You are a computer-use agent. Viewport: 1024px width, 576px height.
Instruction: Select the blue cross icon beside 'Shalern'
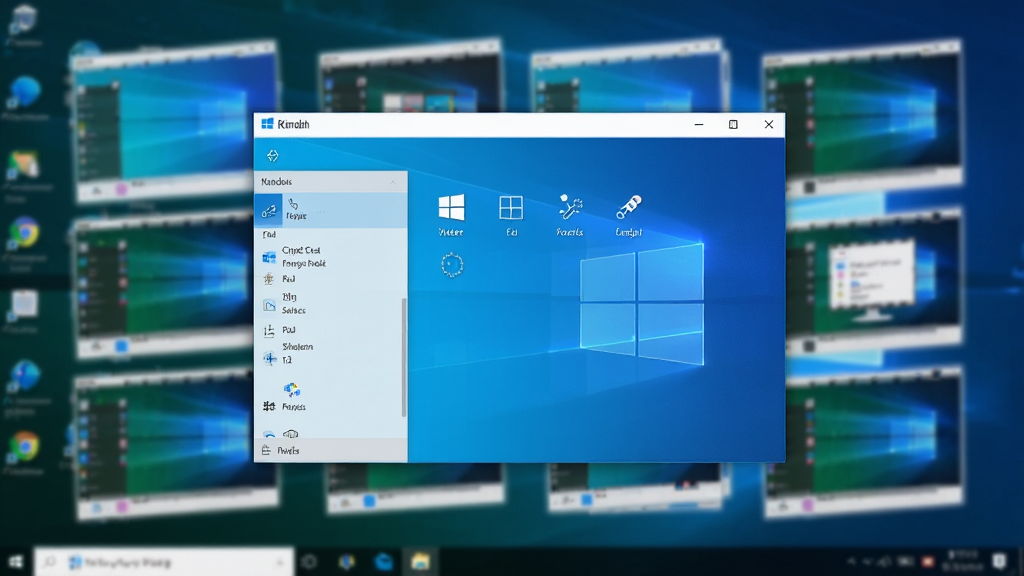tap(270, 358)
